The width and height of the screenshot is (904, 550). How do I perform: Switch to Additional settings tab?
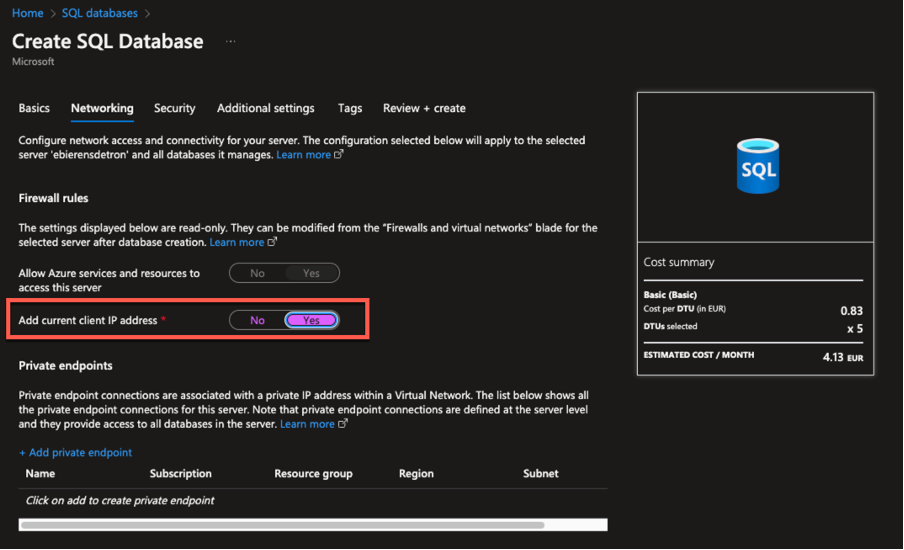(266, 108)
